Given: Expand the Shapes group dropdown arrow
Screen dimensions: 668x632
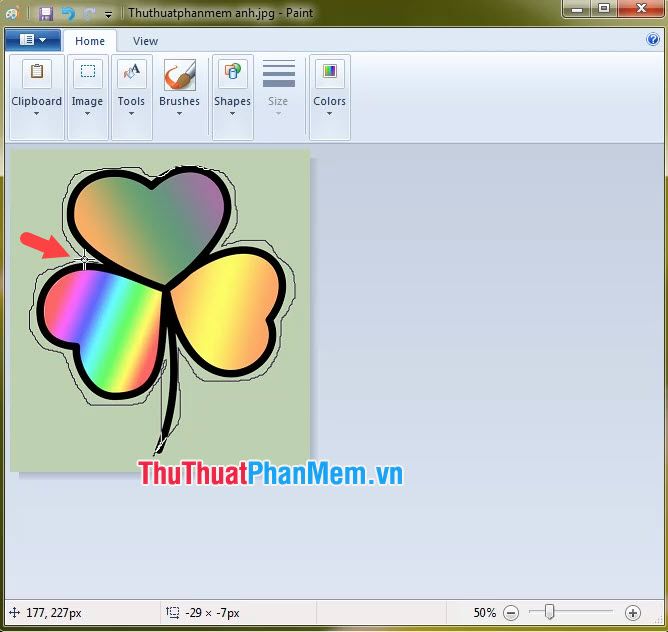Looking at the screenshot, I should (x=233, y=114).
